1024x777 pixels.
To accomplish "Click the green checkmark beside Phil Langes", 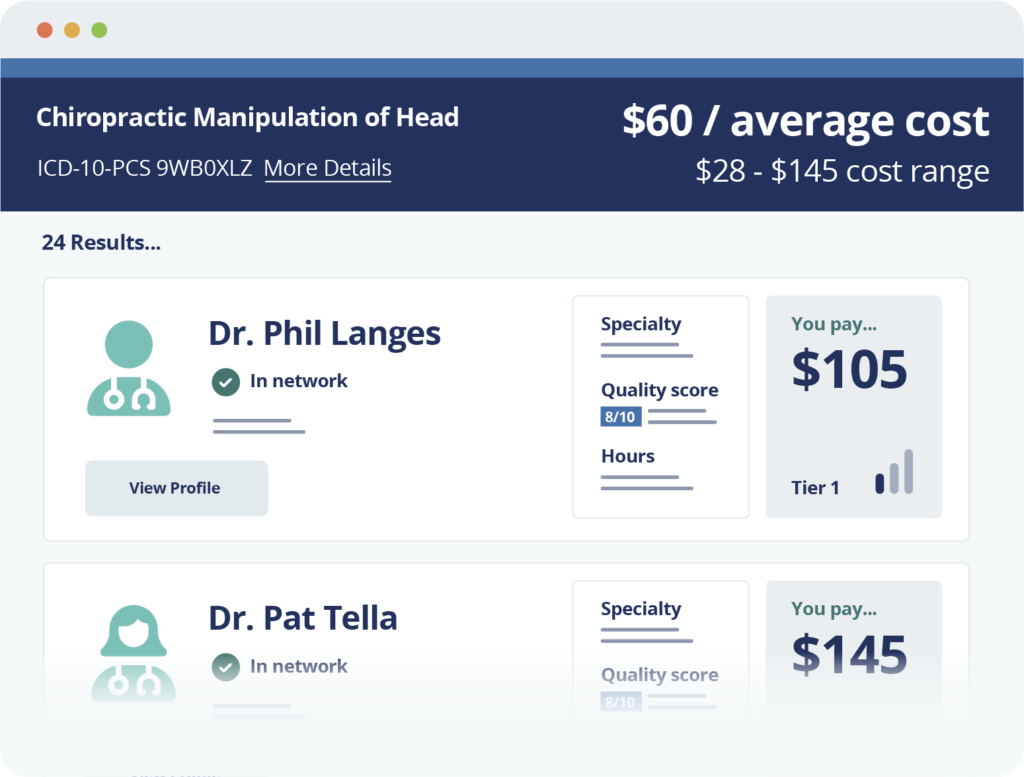I will (x=225, y=381).
